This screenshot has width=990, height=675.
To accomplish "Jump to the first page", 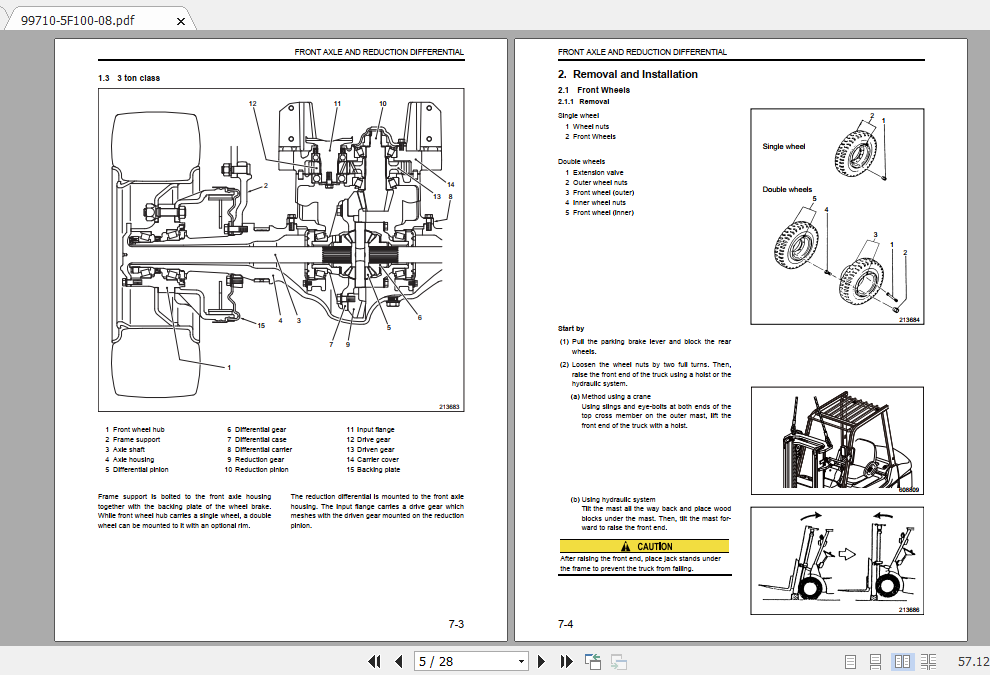I will click(374, 661).
